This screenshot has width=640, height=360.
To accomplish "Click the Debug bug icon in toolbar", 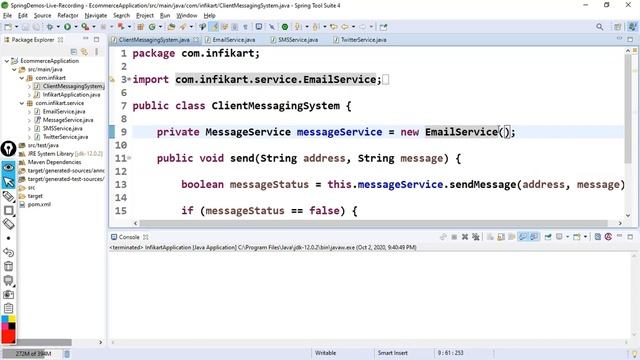I will pyautogui.click(x=50, y=27).
